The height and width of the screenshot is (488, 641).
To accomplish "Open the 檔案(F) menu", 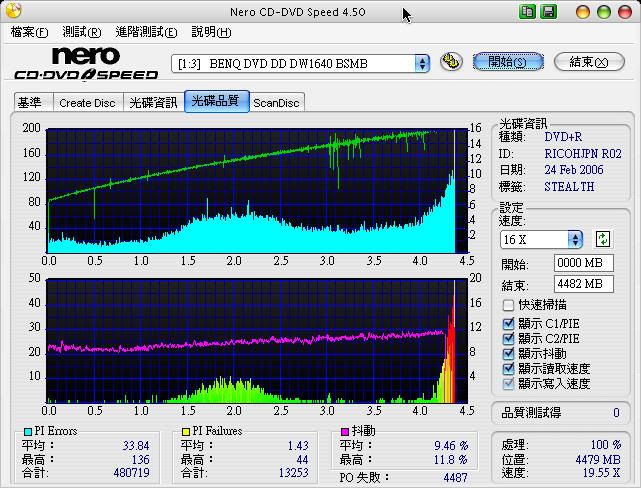I will 29,32.
